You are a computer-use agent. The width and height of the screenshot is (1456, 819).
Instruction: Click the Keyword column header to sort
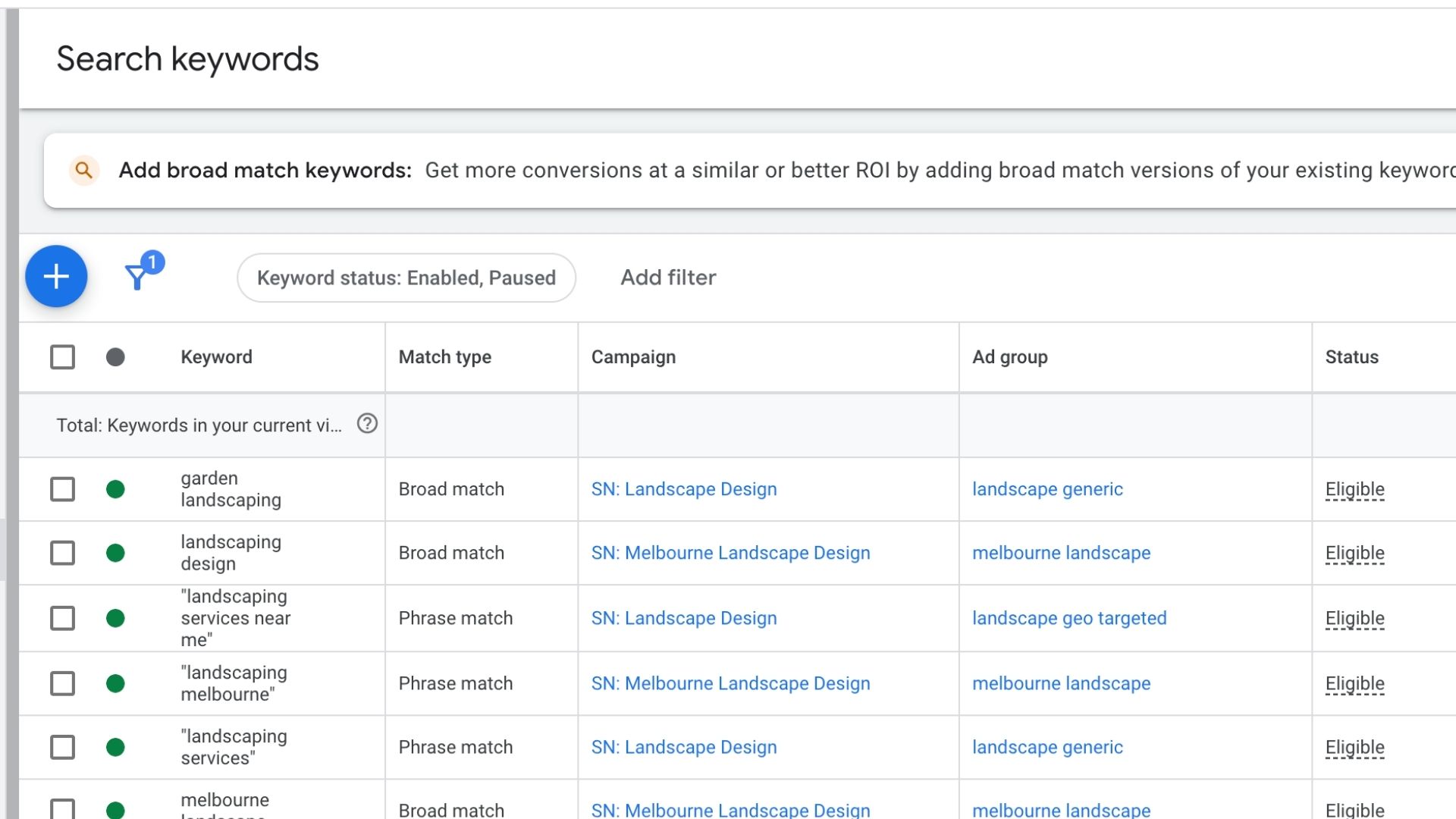215,357
